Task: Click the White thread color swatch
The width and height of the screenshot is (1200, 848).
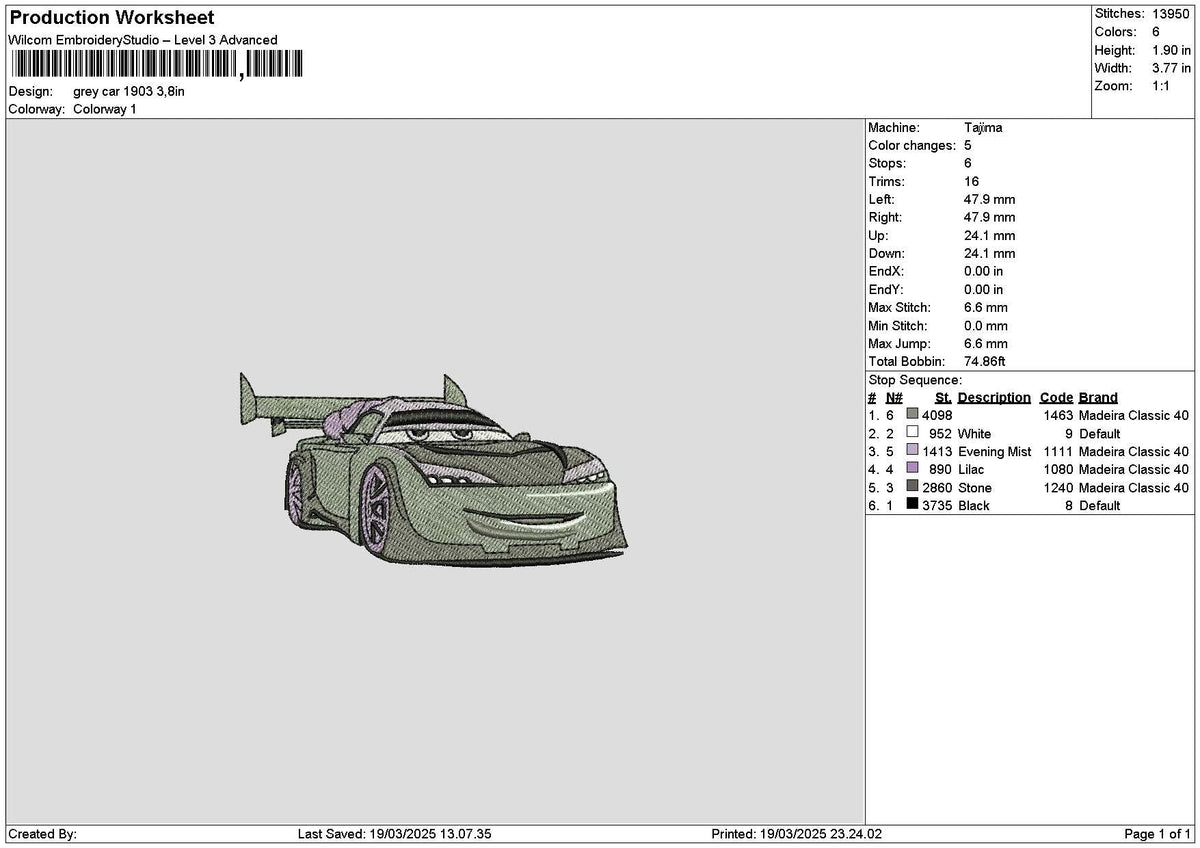Action: click(x=912, y=433)
